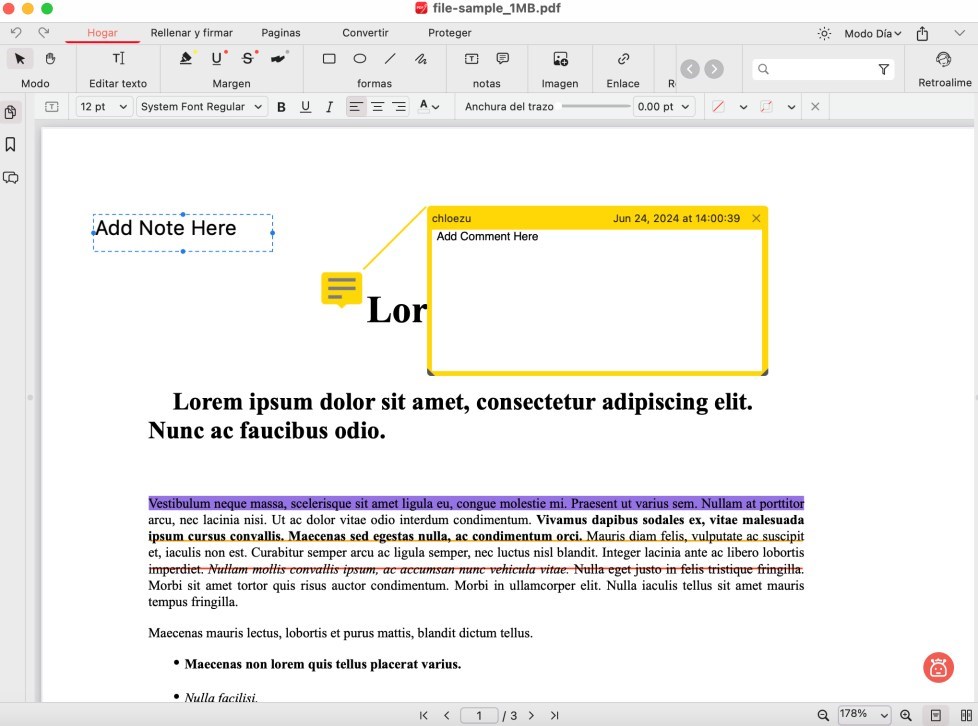978x726 pixels.
Task: Go to the next page with the arrow
Action: pyautogui.click(x=531, y=715)
